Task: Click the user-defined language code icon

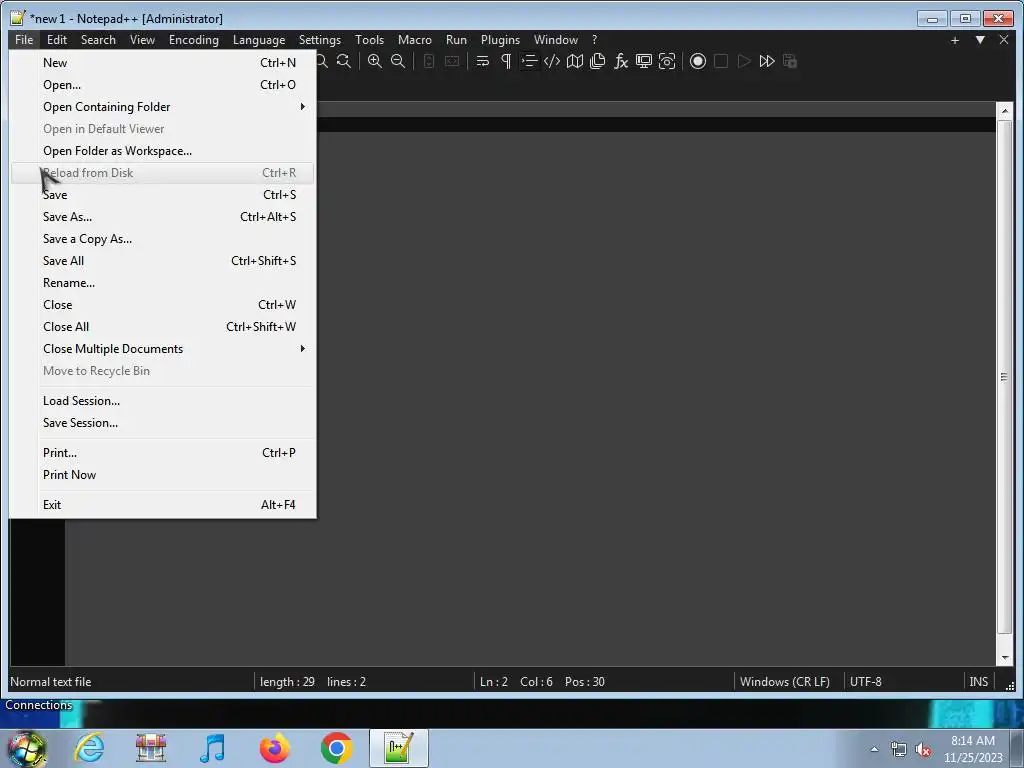Action: click(x=552, y=61)
